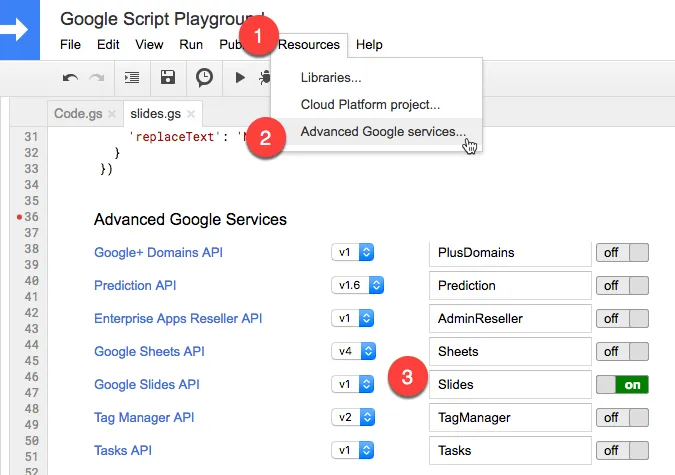This screenshot has width=675, height=475.
Task: Choose Libraries from the Resources menu
Action: [x=331, y=77]
